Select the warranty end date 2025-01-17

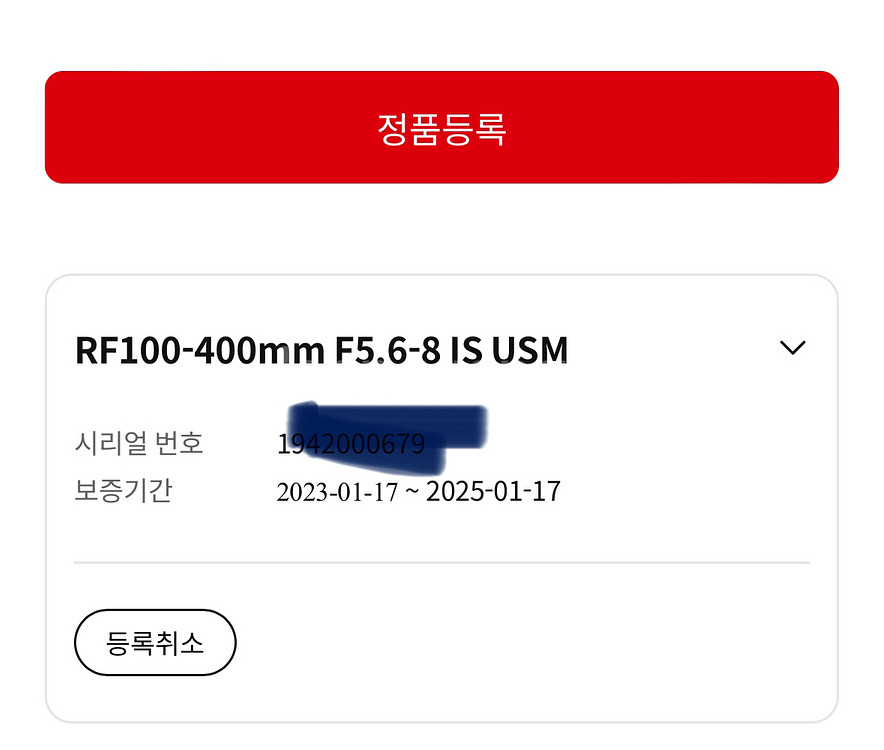(x=493, y=491)
